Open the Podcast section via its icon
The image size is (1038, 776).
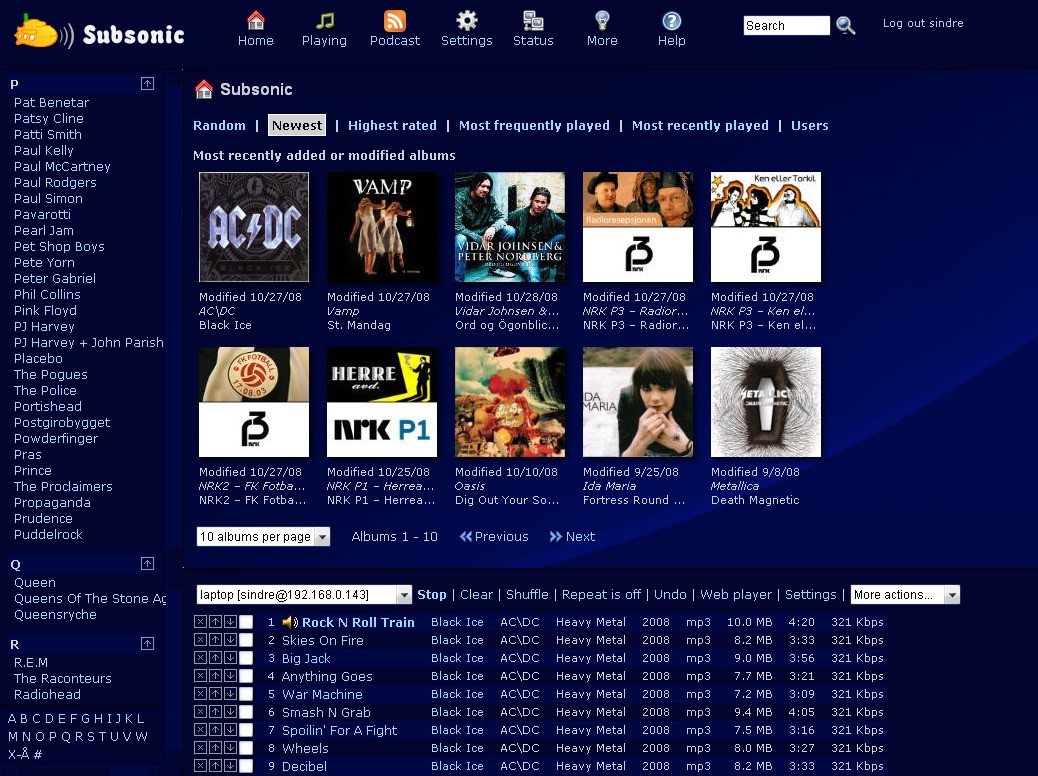click(x=394, y=20)
